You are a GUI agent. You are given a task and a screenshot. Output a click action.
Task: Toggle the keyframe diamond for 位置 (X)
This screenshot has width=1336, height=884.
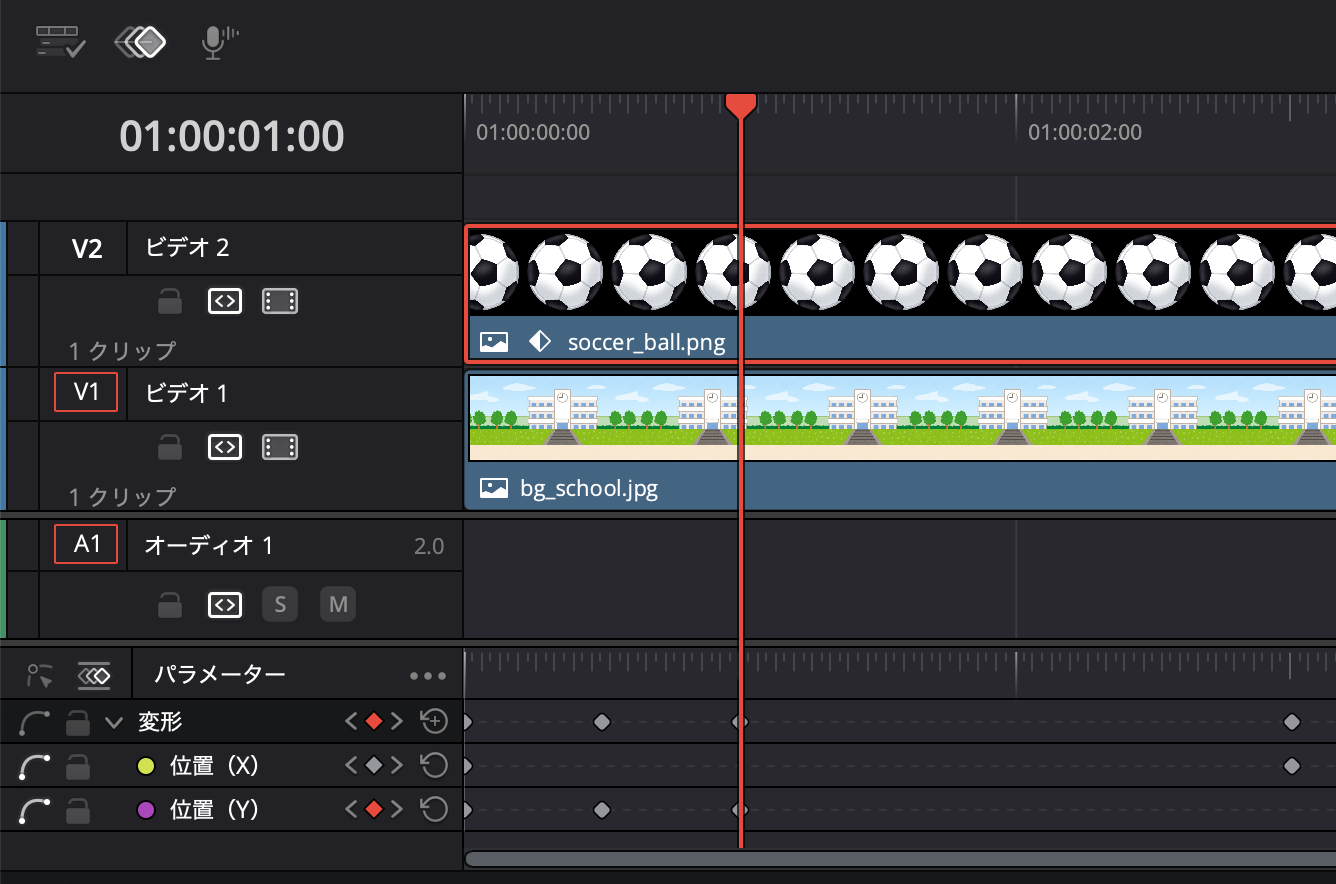click(374, 766)
